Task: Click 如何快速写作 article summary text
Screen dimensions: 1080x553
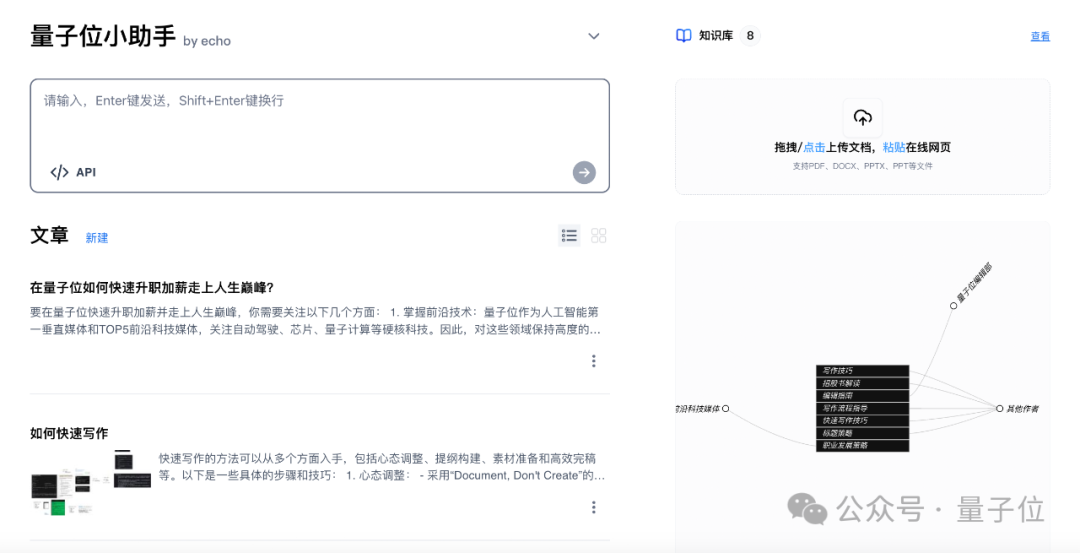Action: (x=382, y=467)
